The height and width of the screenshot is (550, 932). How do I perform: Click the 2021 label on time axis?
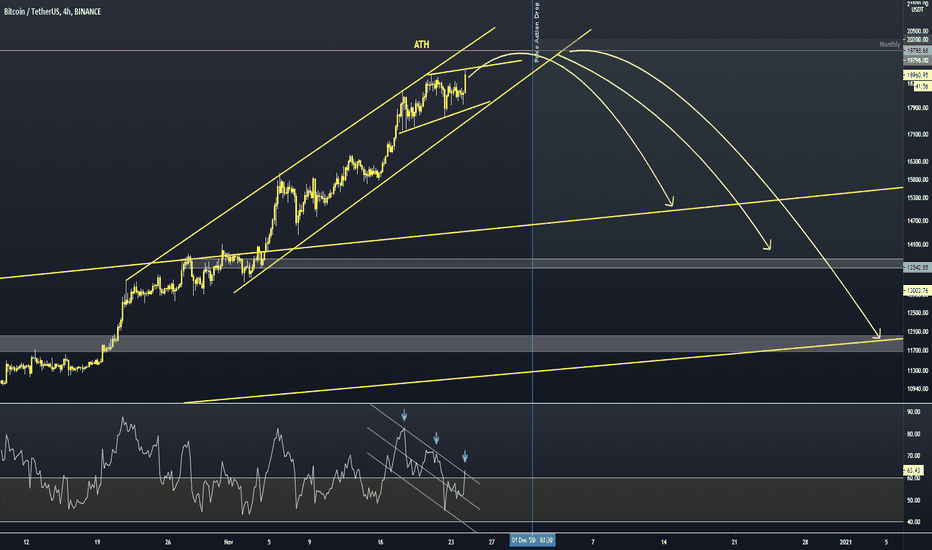846,542
